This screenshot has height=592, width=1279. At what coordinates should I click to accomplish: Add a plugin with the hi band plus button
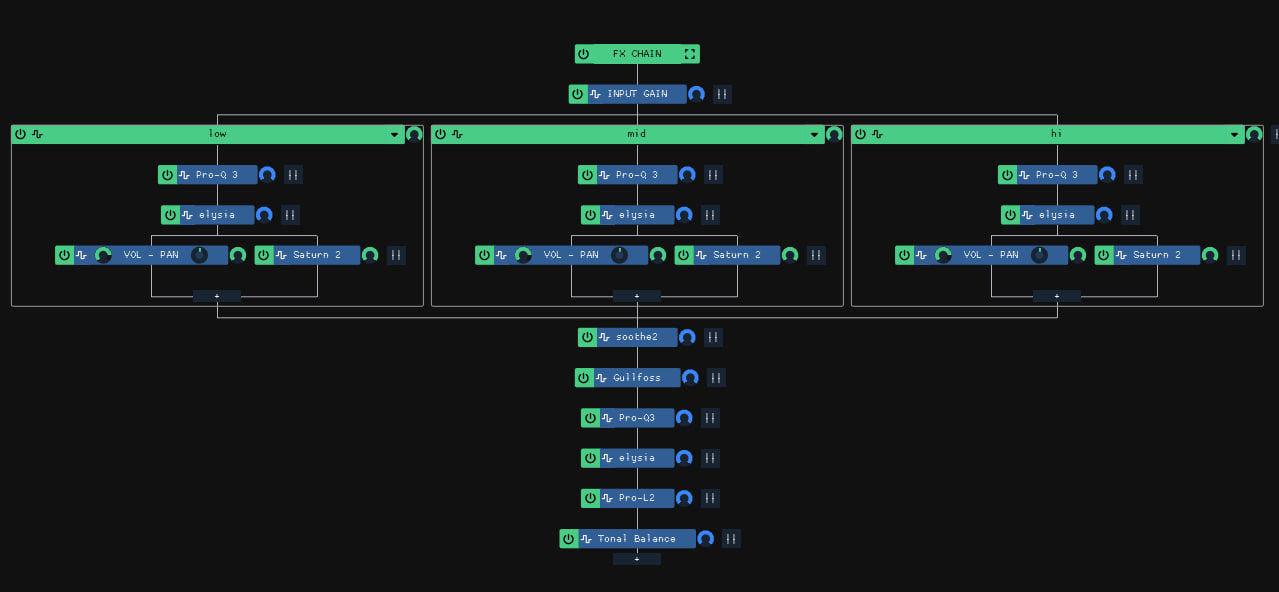point(1057,296)
